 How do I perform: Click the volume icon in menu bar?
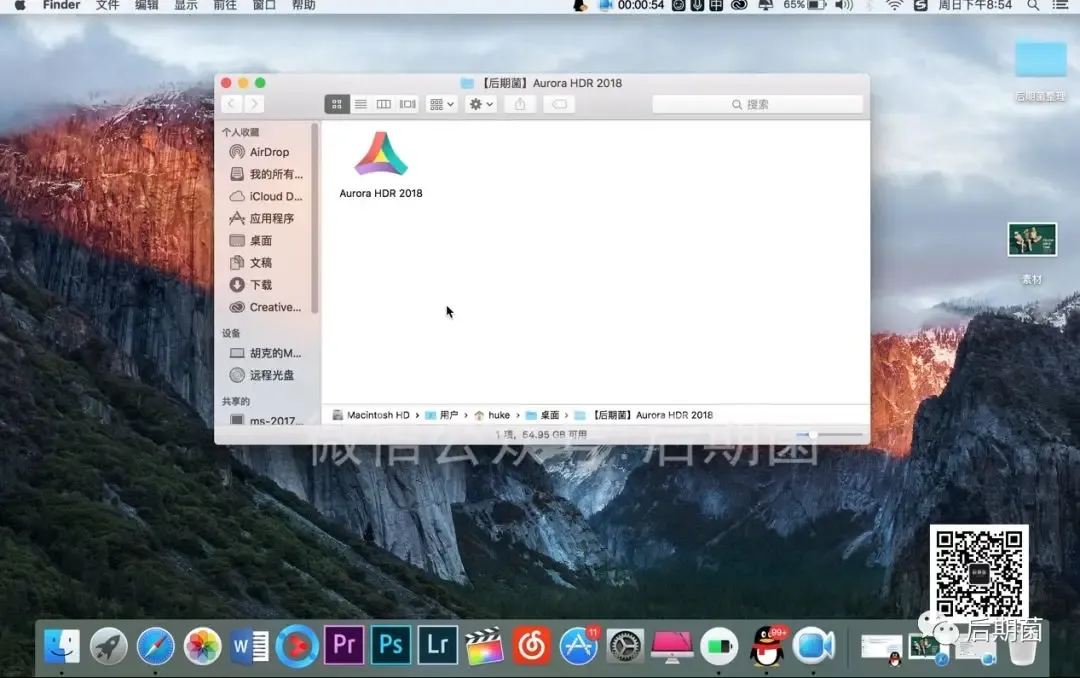pos(844,5)
